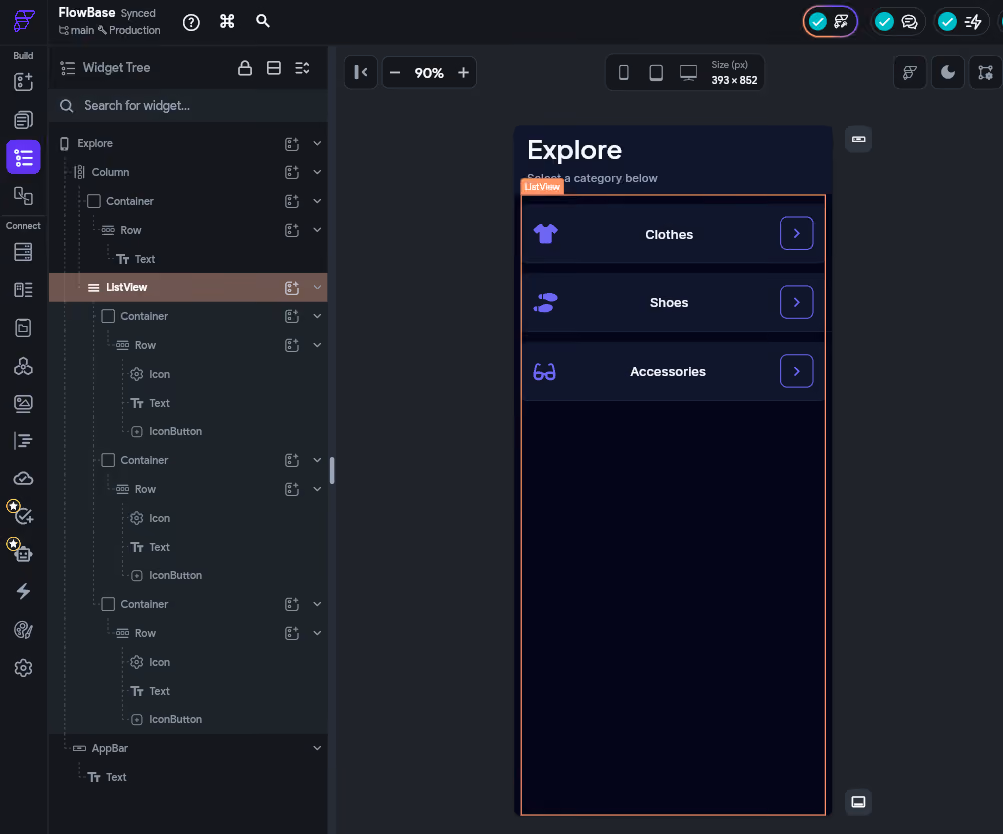Viewport: 1003px width, 834px height.
Task: Open Theme Settings palette icon
Action: 23,630
